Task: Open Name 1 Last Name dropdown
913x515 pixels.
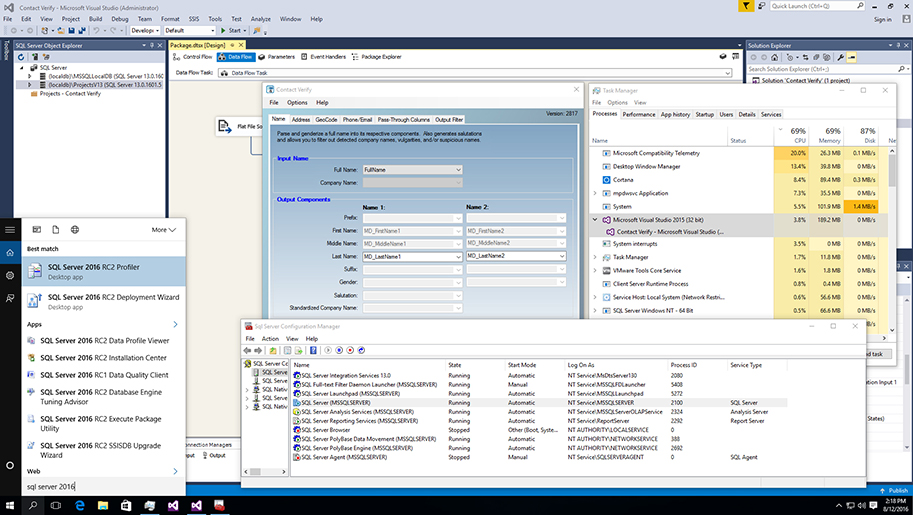Action: tap(458, 256)
